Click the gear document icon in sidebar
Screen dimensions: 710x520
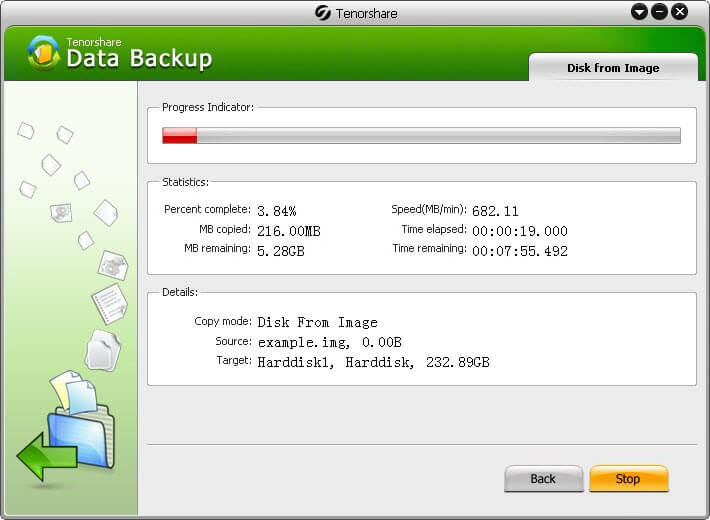112,265
